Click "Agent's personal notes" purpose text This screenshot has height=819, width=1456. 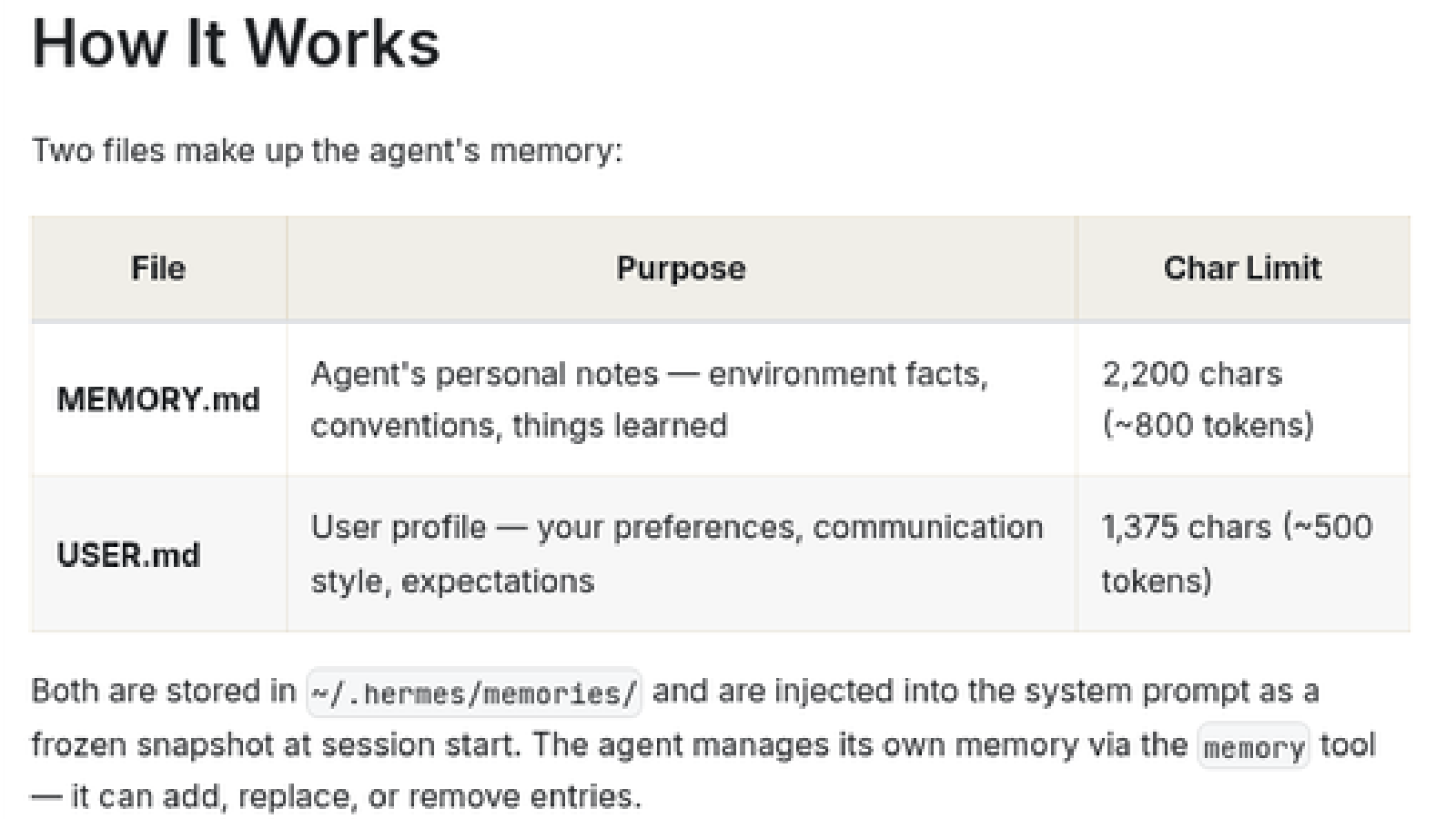point(484,374)
